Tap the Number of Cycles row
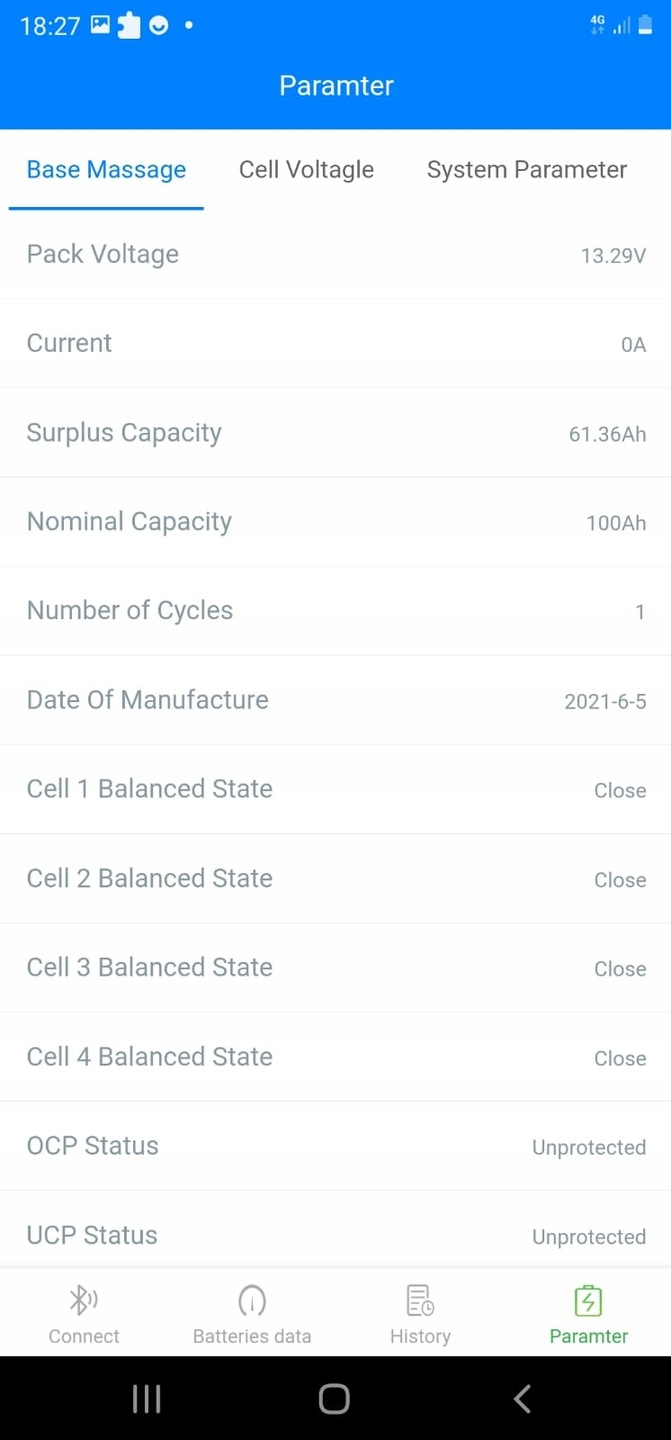The width and height of the screenshot is (671, 1440). click(x=335, y=611)
